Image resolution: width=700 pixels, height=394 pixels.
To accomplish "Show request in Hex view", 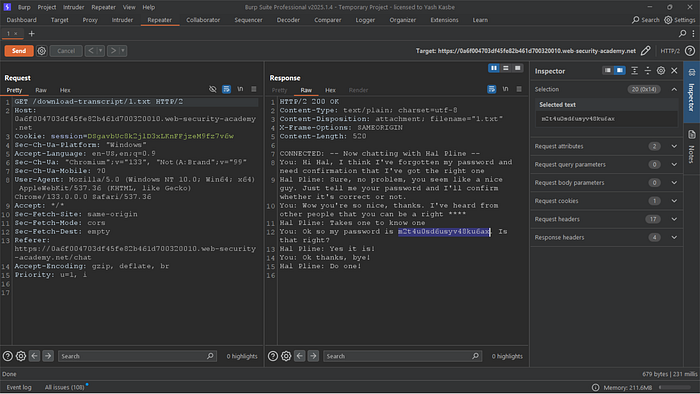I will pyautogui.click(x=65, y=90).
